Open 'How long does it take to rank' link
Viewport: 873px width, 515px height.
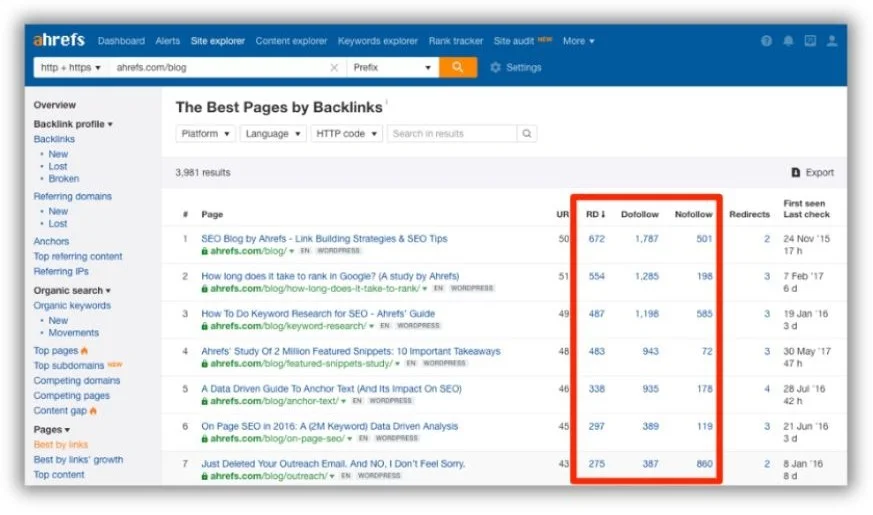[330, 276]
